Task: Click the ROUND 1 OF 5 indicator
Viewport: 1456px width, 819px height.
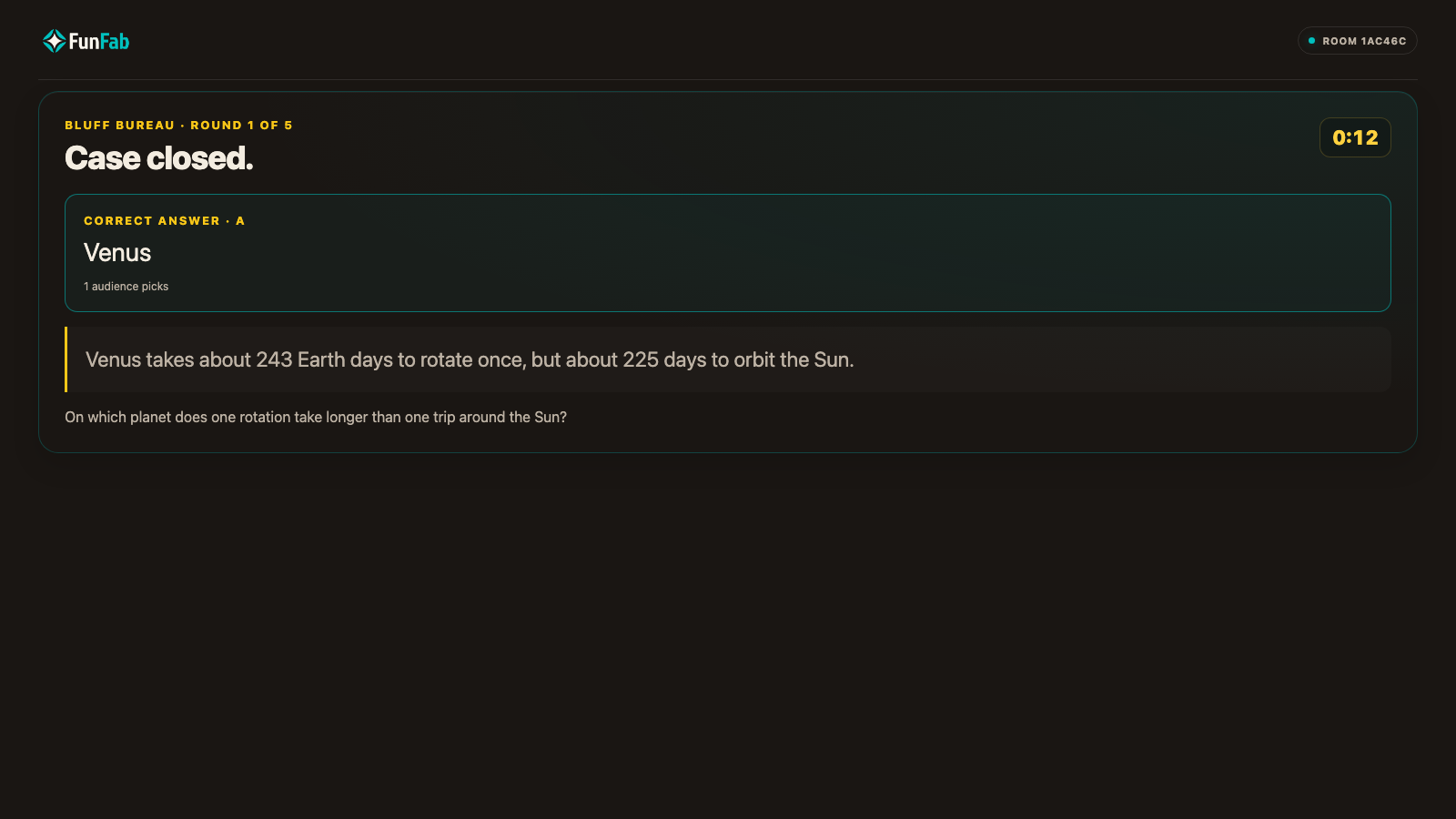Action: coord(241,126)
